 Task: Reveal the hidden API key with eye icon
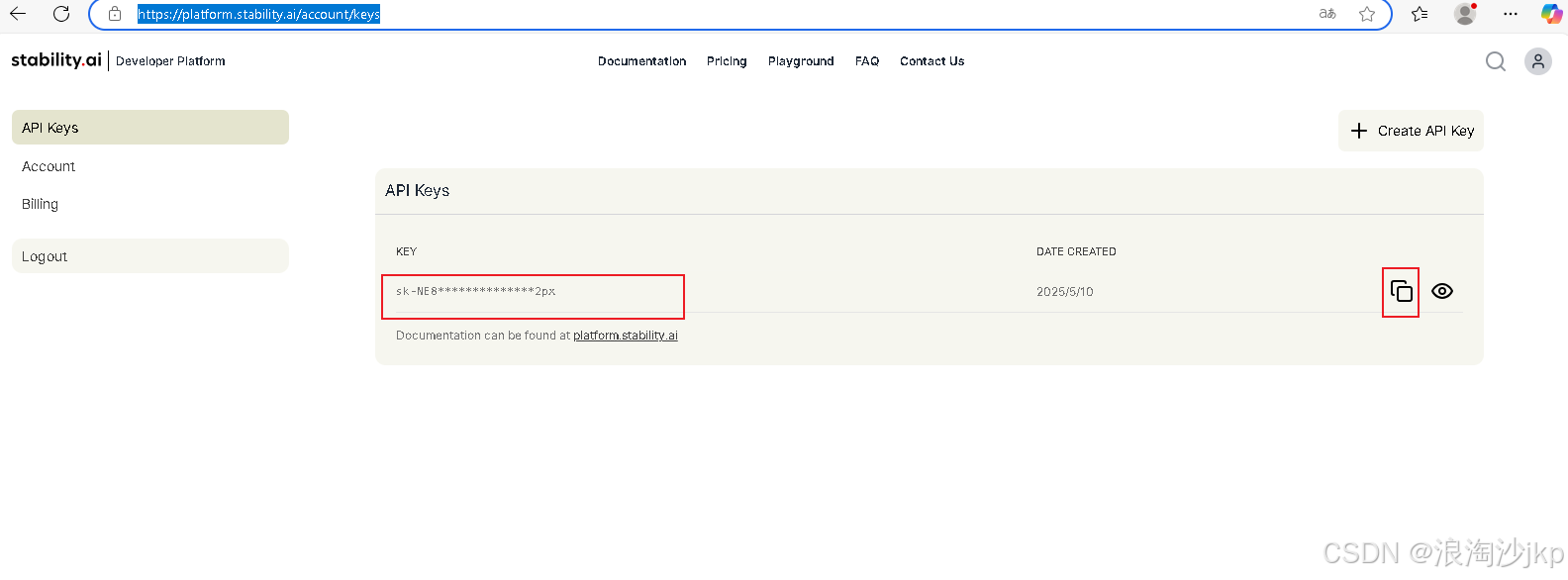point(1442,291)
